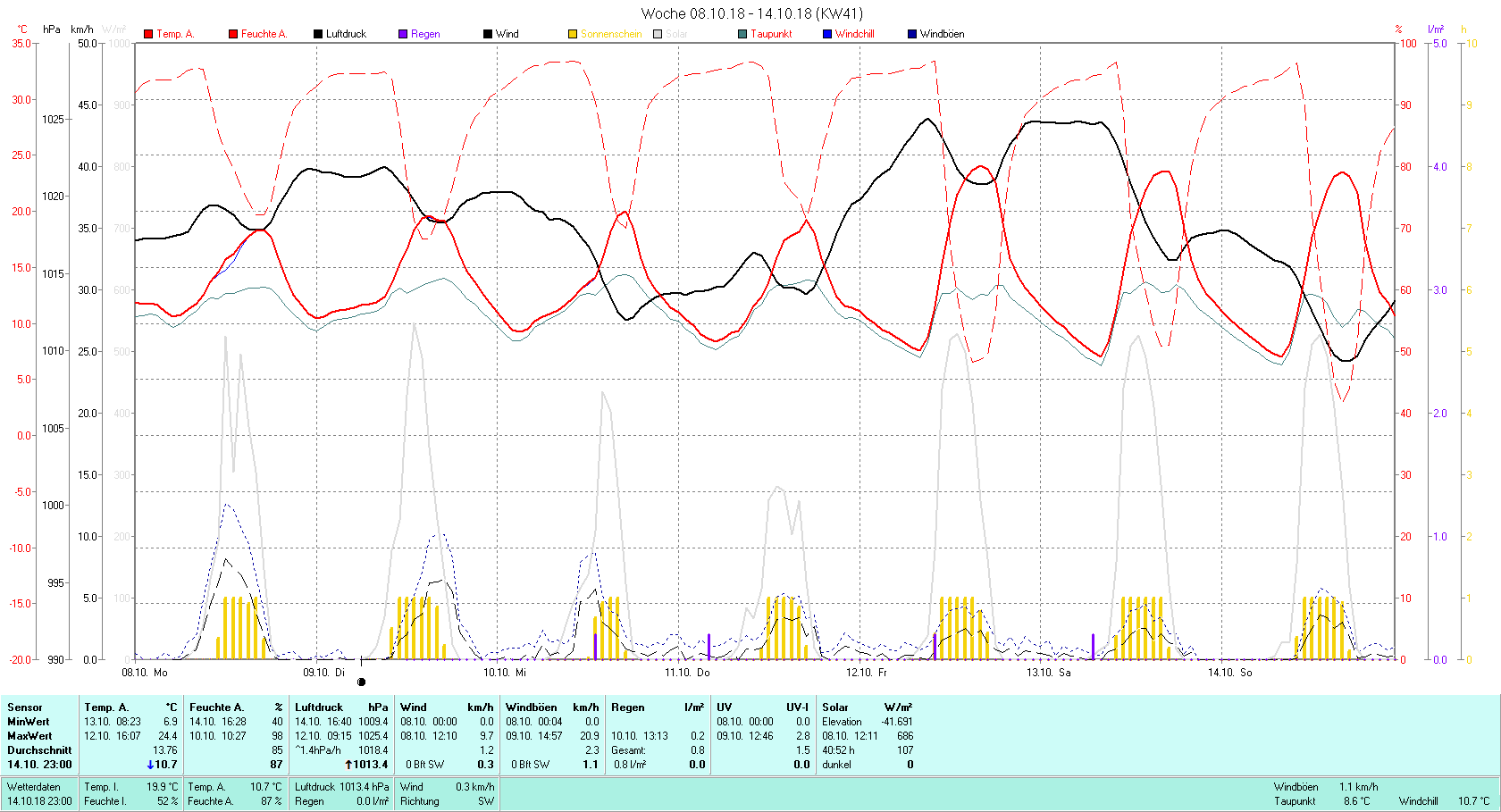The height and width of the screenshot is (812, 1501).
Task: Click the 'Richtung' label in the bottom bar
Action: click(x=420, y=801)
